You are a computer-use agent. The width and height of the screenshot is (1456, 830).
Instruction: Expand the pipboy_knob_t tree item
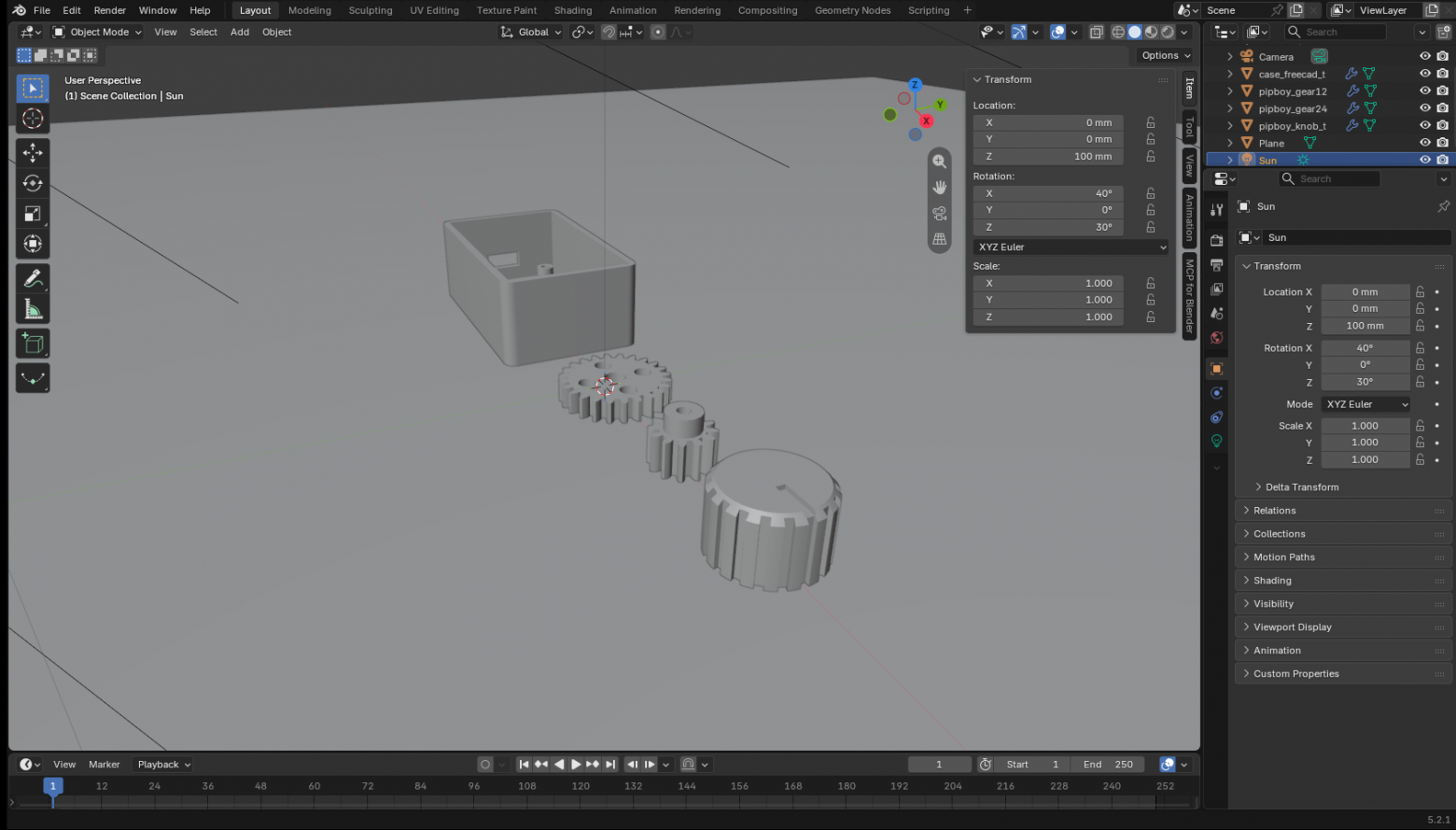point(1230,126)
